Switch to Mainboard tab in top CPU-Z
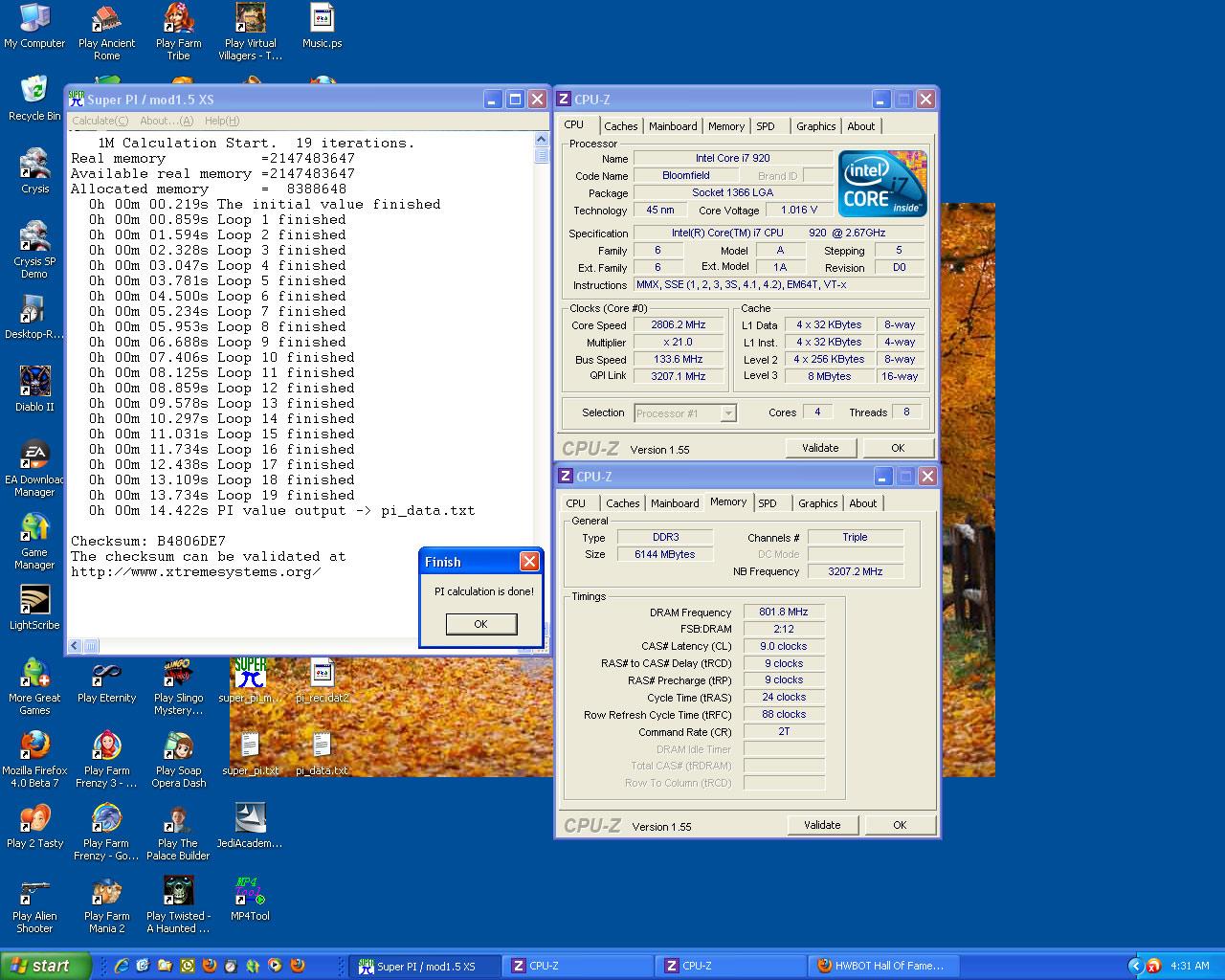The width and height of the screenshot is (1225, 980). 673,126
